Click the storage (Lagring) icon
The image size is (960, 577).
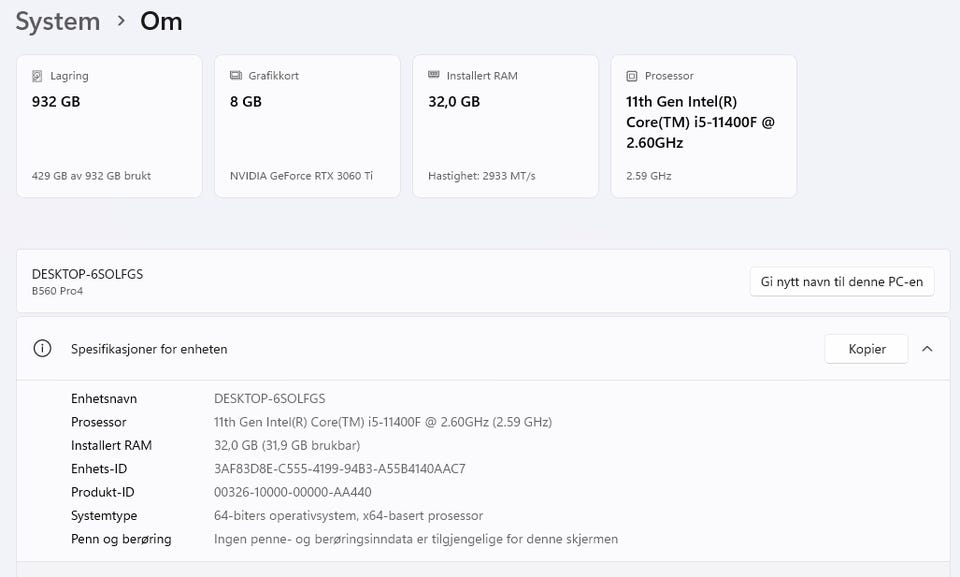point(37,76)
